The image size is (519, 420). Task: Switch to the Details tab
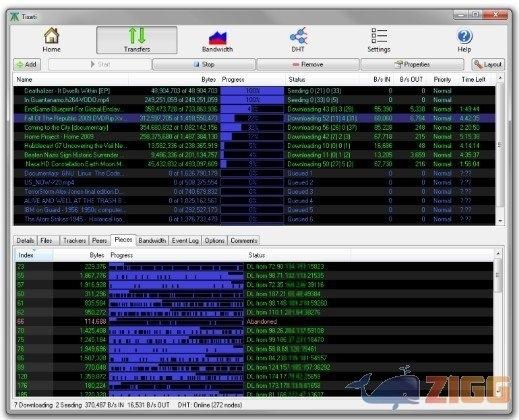tap(25, 240)
